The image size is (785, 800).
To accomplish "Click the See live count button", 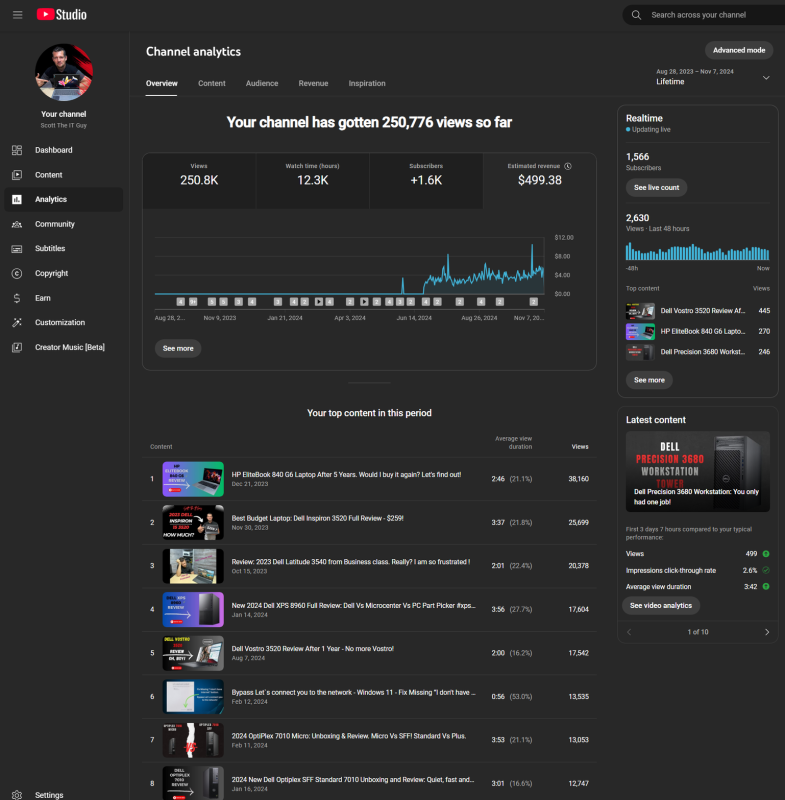I will [x=656, y=187].
